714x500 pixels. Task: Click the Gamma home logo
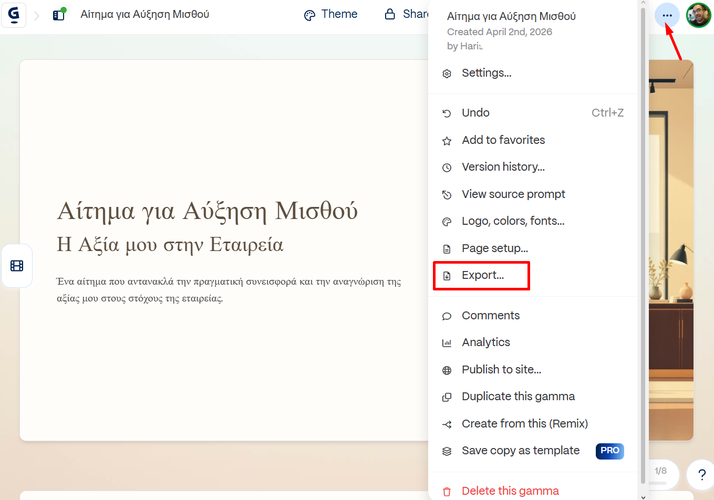coord(14,15)
